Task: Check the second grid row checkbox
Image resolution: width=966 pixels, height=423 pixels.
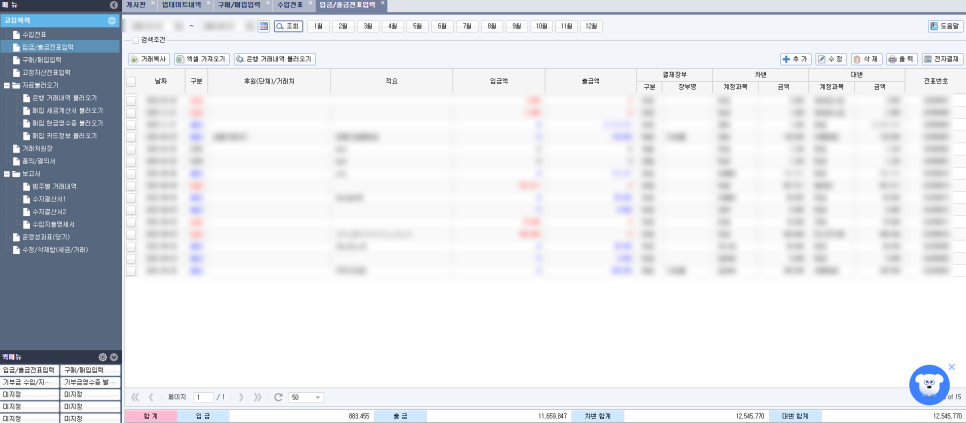Action: [x=131, y=113]
